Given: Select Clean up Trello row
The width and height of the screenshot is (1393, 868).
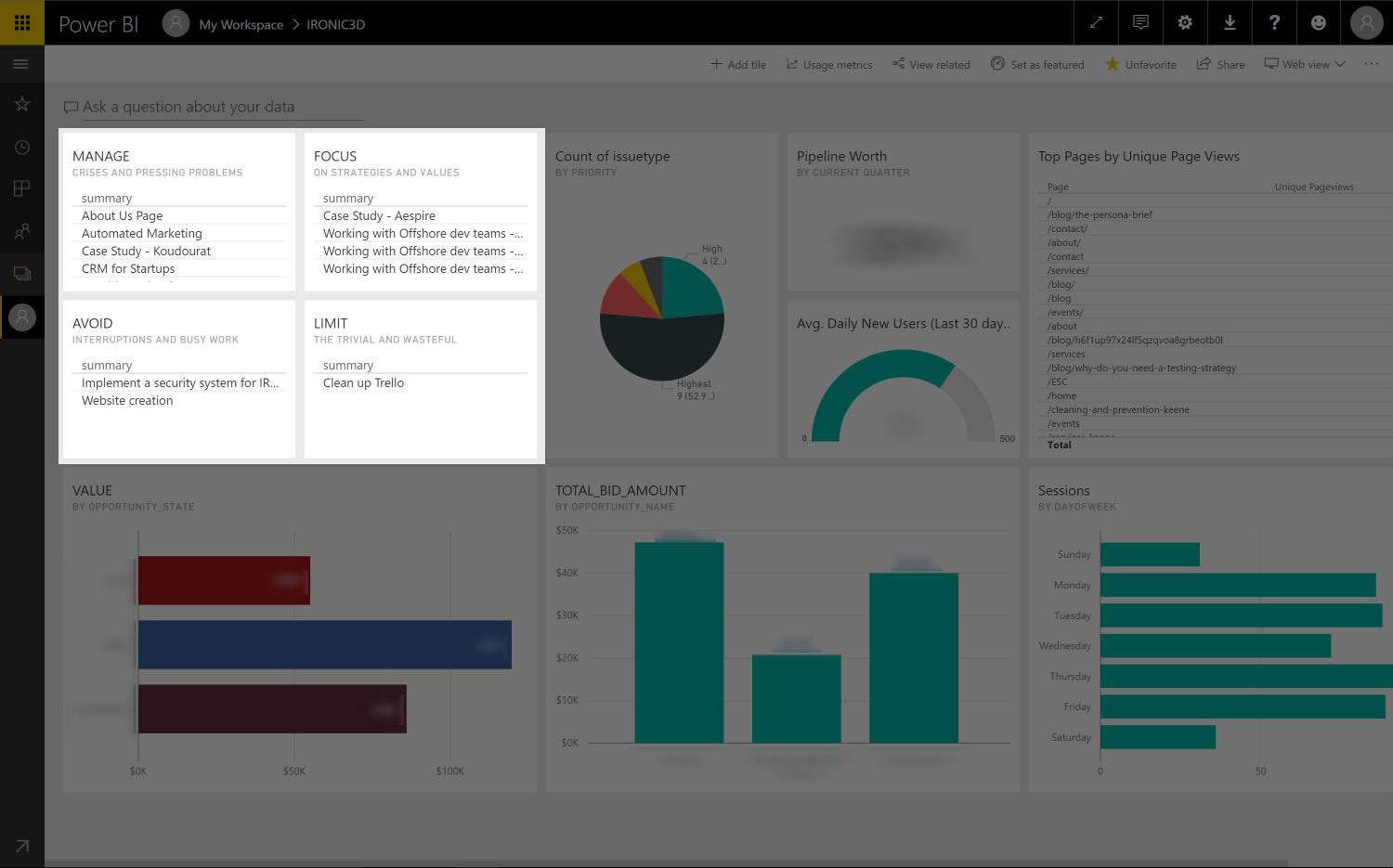Looking at the screenshot, I should 421,382.
